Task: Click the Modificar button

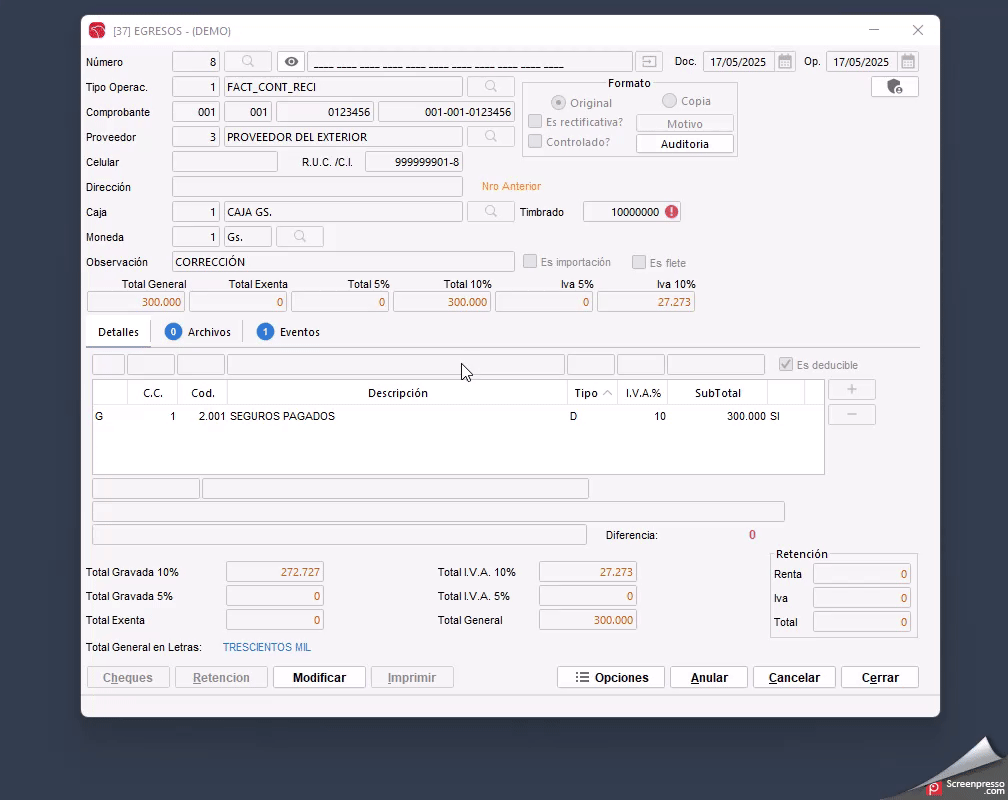Action: tap(319, 678)
